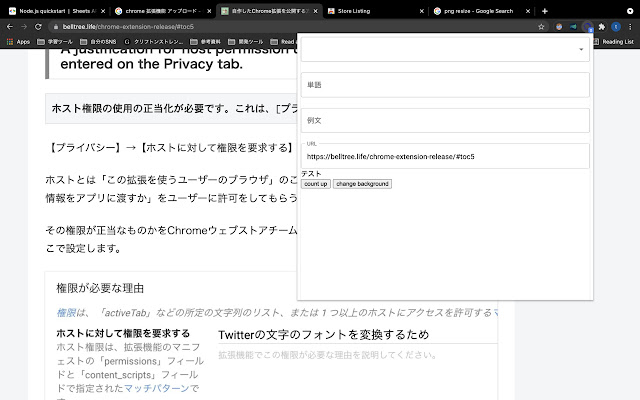Open the Chrome three-dot menu
The image size is (640, 400).
click(630, 27)
